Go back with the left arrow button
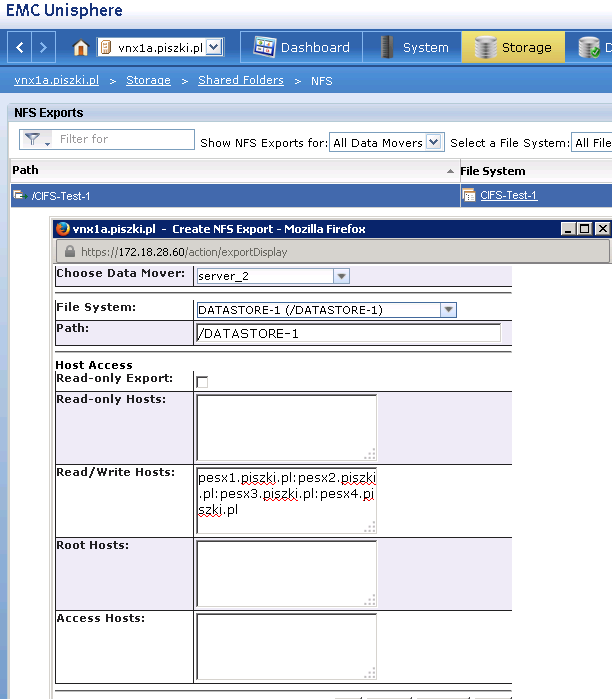 [x=20, y=47]
